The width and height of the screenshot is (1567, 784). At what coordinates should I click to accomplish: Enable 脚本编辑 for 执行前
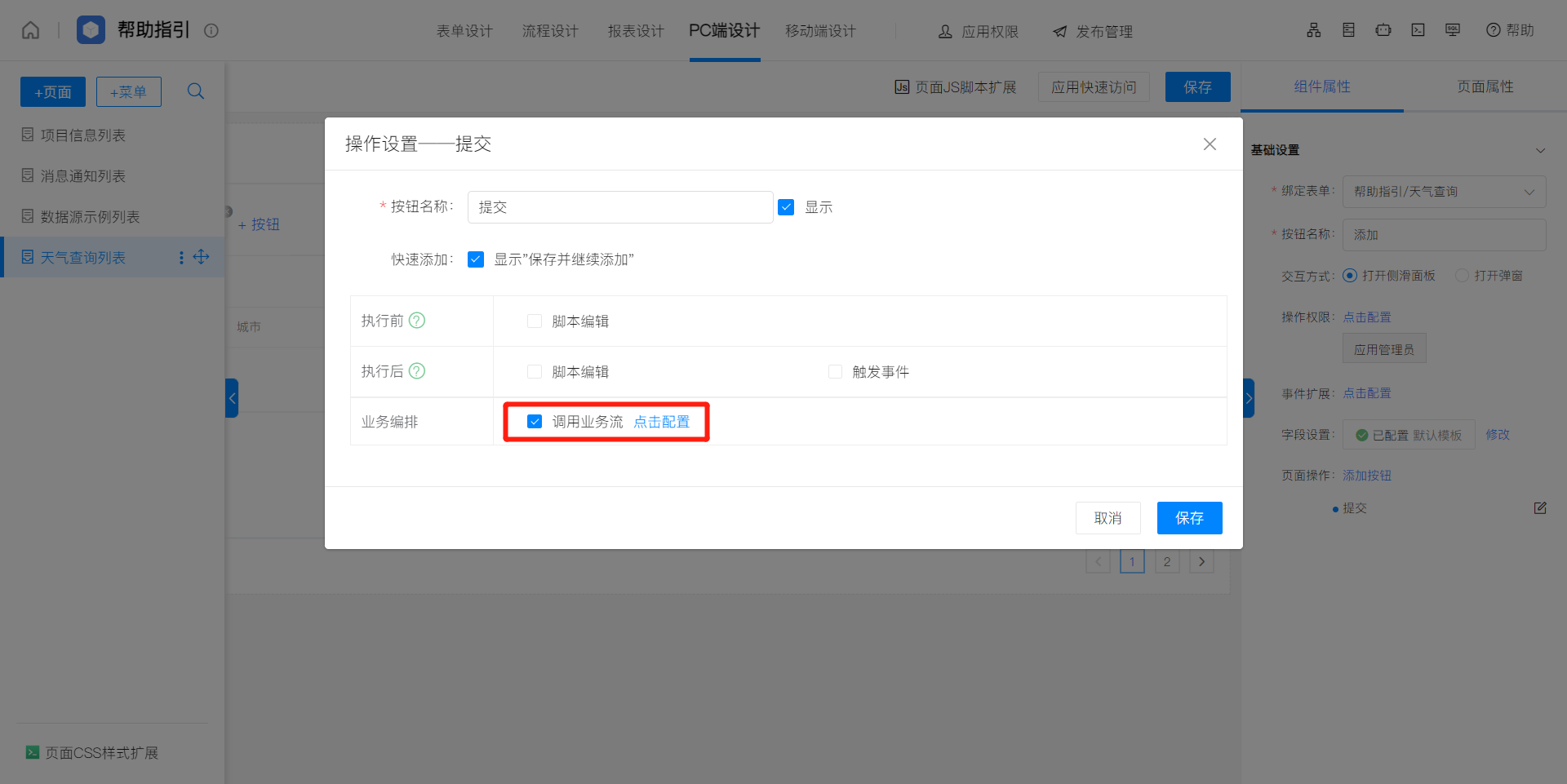[535, 321]
